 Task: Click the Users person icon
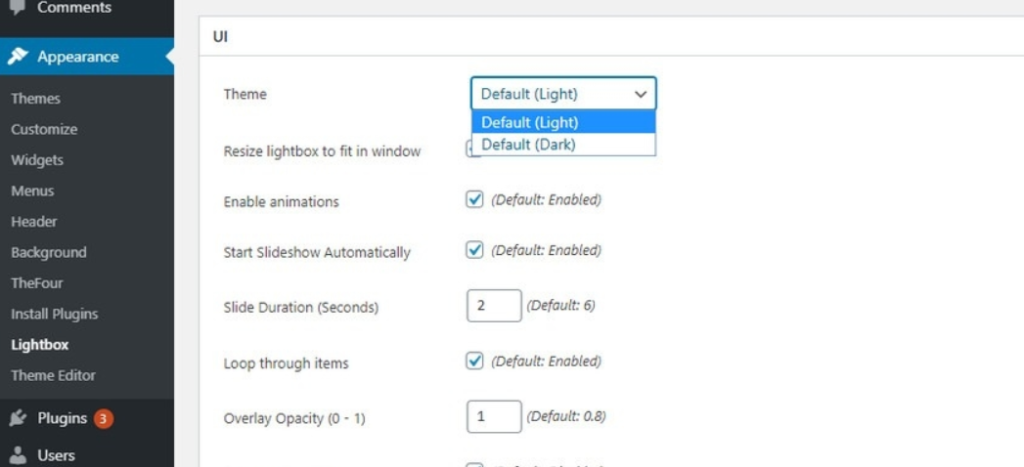[18, 455]
